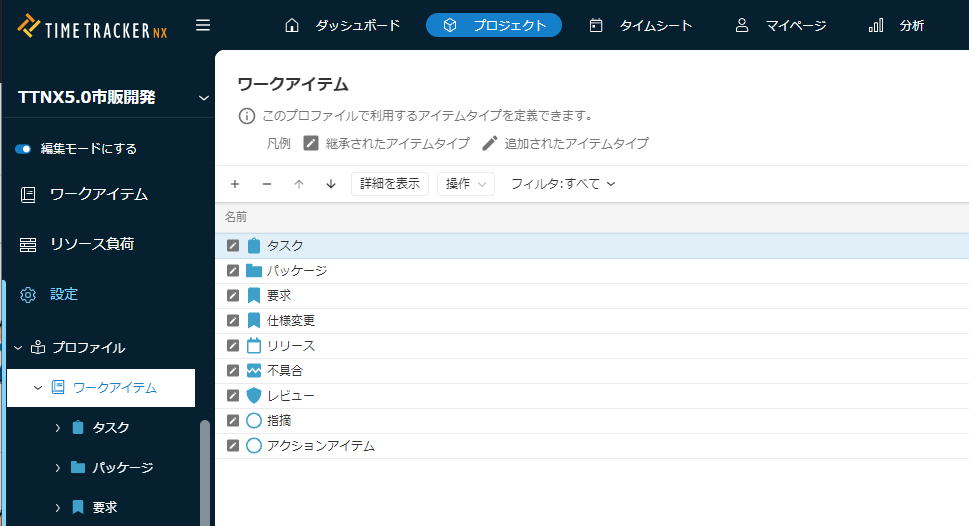
Task: Click the clipboard icon in タスク list row
Action: (x=254, y=246)
